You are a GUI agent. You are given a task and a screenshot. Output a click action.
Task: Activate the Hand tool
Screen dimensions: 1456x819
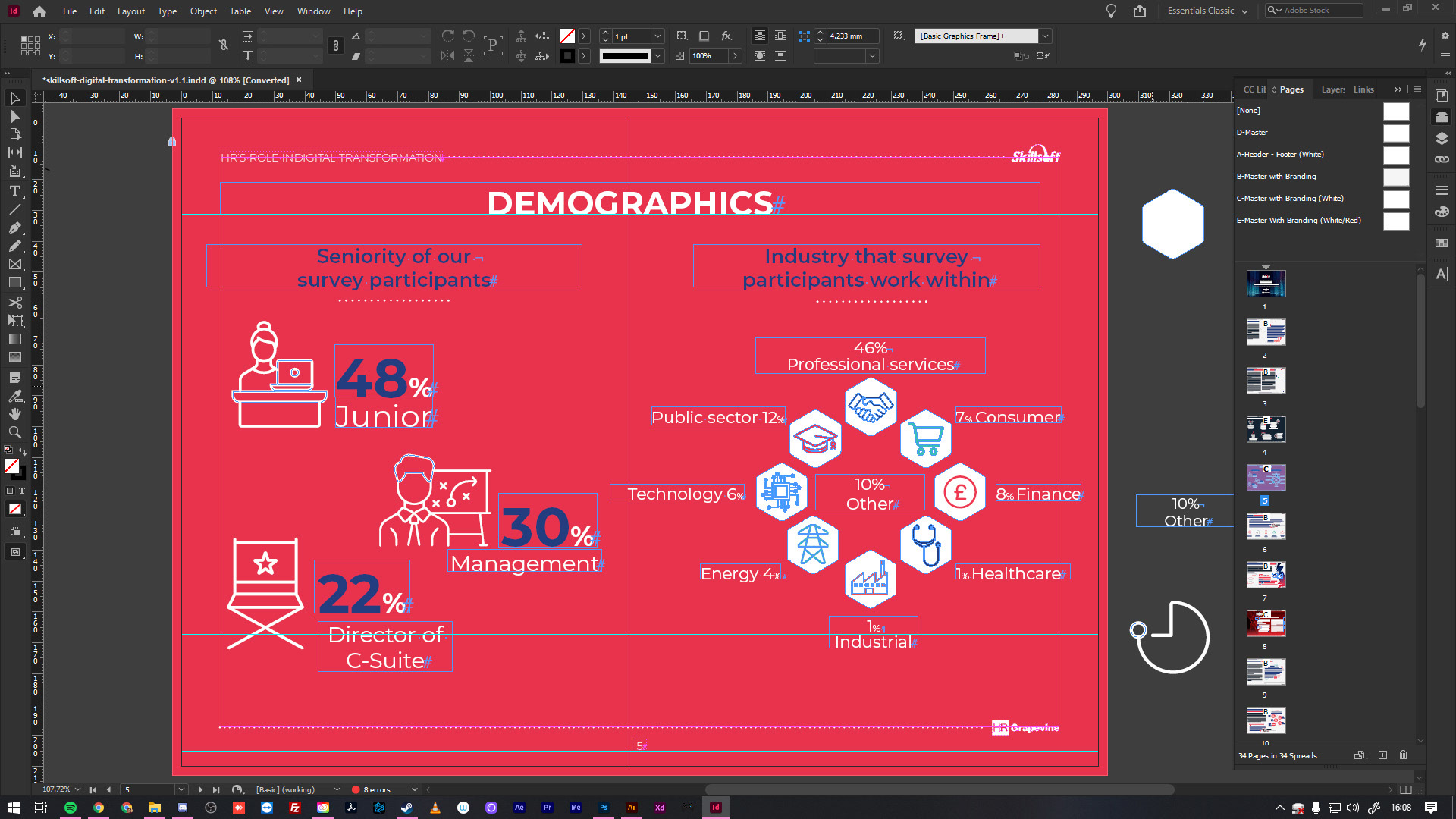(x=14, y=414)
